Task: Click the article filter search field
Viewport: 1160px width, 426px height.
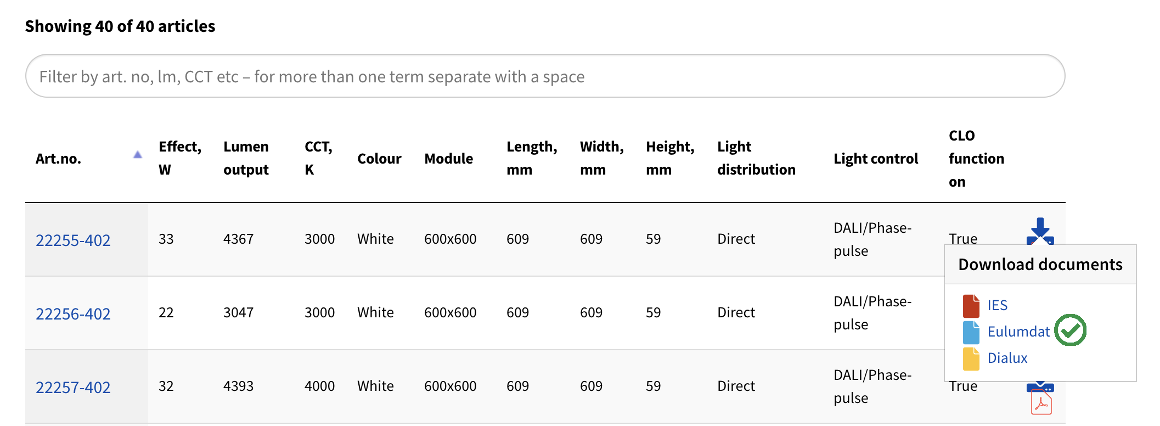Action: pos(545,76)
